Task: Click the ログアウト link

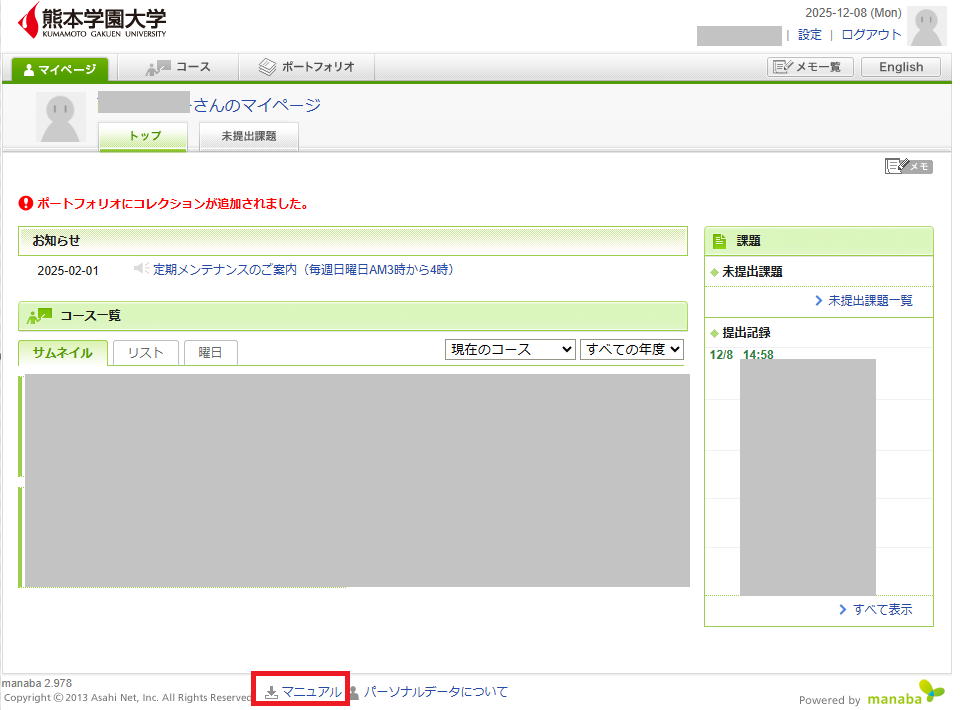Action: point(871,34)
